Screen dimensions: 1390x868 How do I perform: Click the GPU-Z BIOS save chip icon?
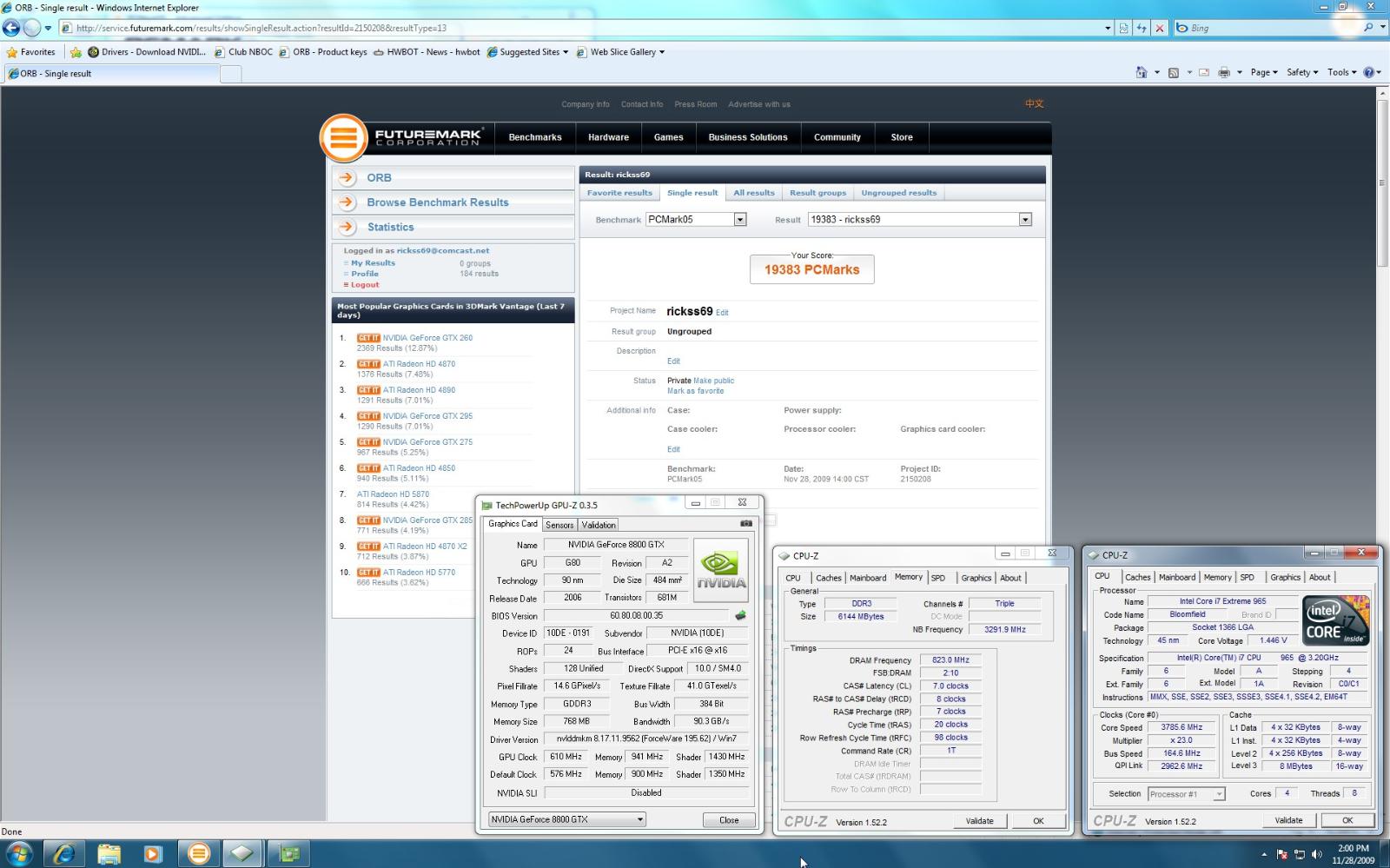[740, 615]
